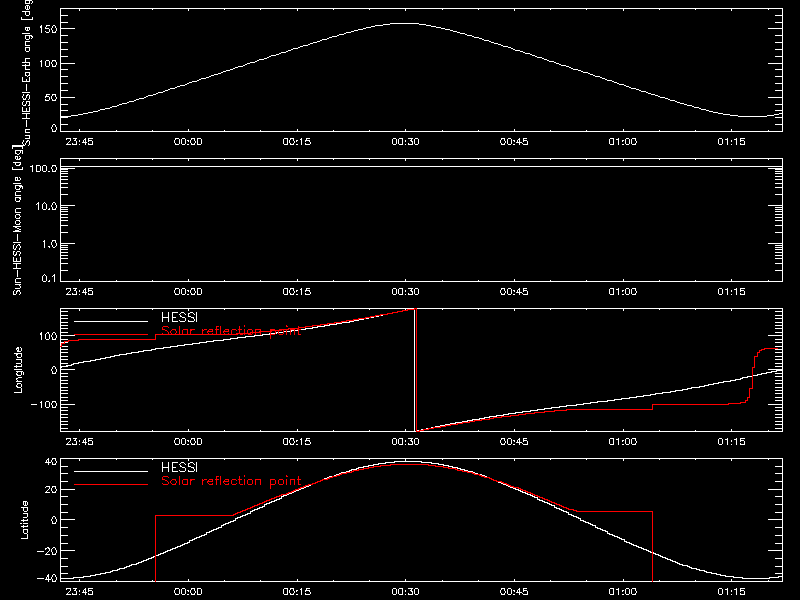Click 23:45 time label under Latitude plot
Image resolution: width=800 pixels, height=600 pixels.
tap(80, 592)
